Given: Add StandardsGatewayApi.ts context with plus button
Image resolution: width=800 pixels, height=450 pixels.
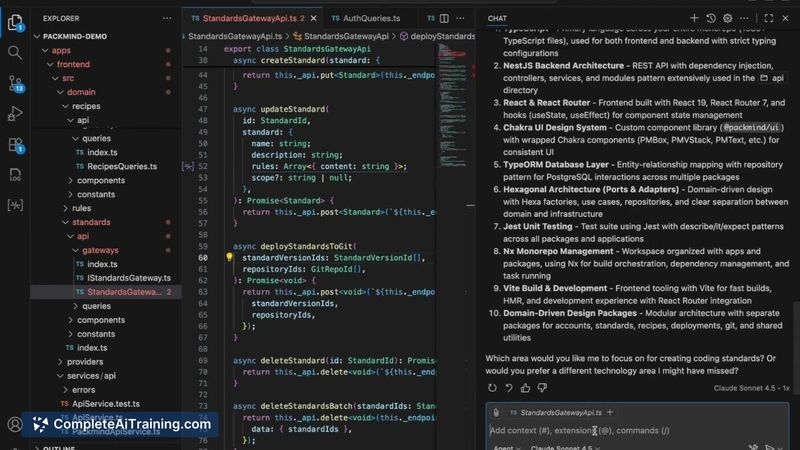Looking at the screenshot, I should 610,412.
